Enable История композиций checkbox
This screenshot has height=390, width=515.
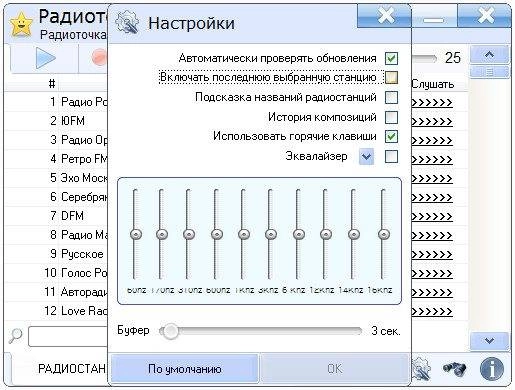pyautogui.click(x=391, y=117)
